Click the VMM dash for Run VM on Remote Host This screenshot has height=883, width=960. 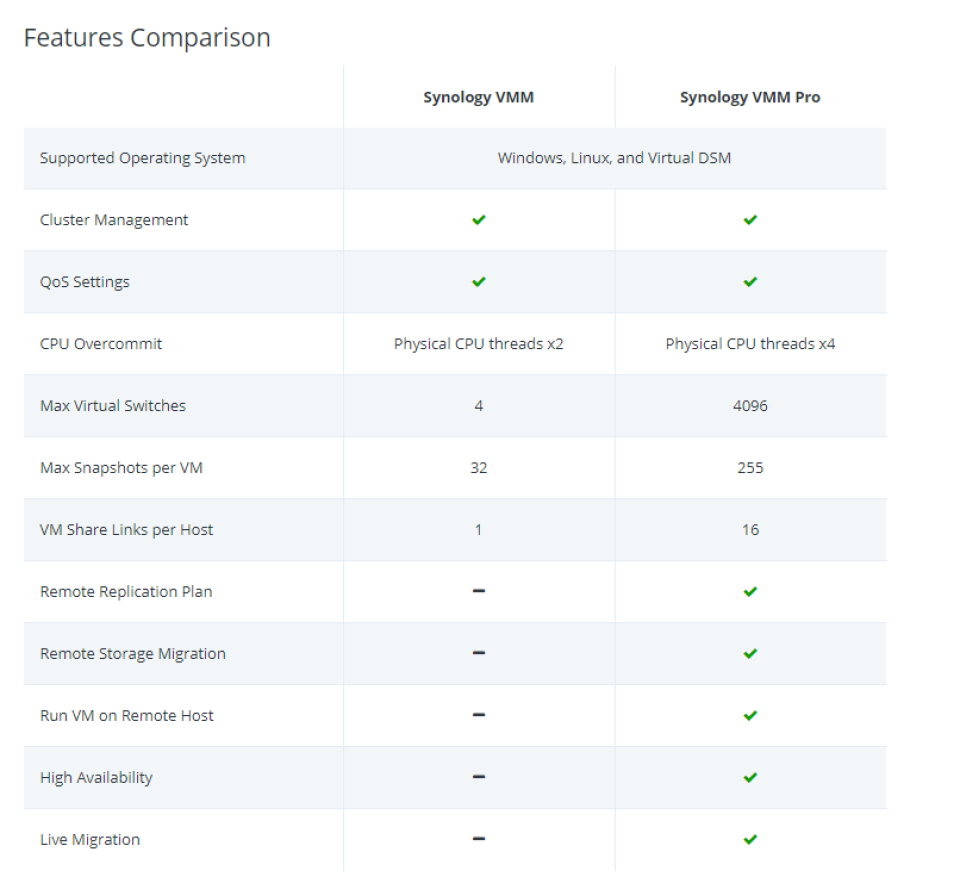pyautogui.click(x=478, y=715)
